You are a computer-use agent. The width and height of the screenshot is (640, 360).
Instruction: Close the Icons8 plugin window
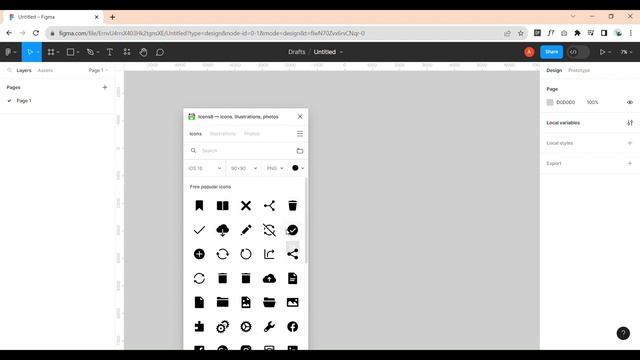pos(300,117)
